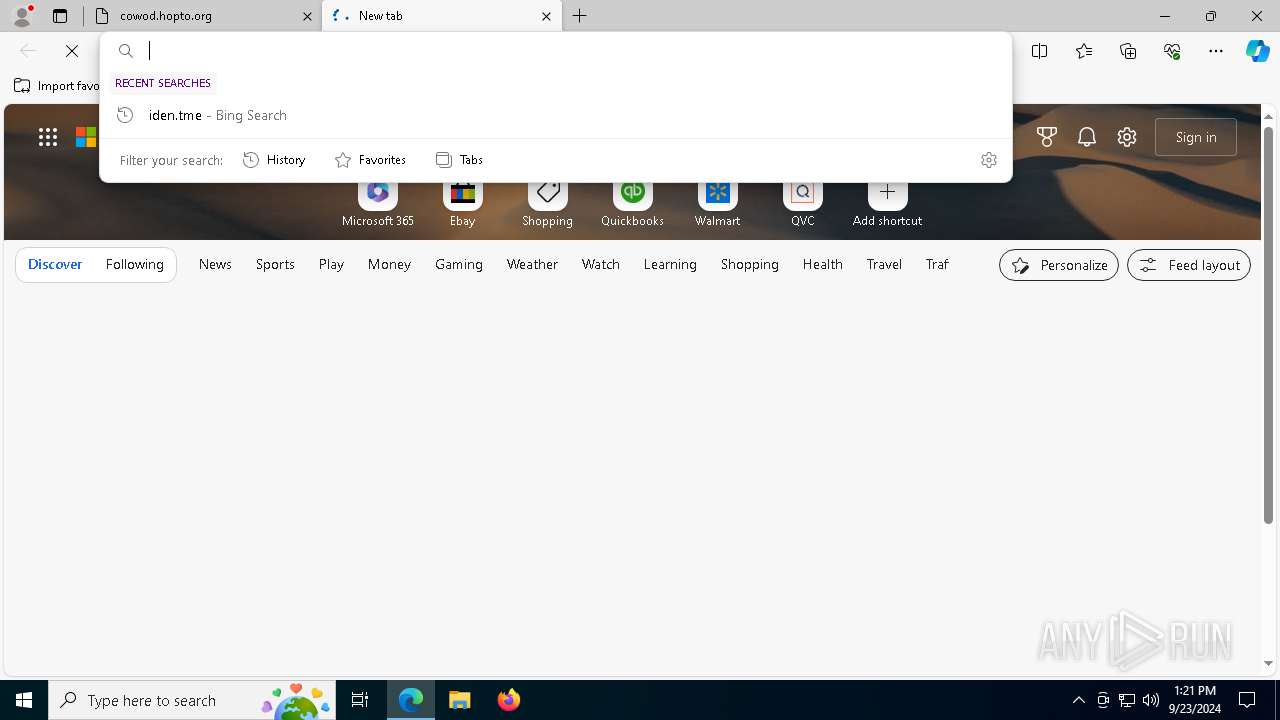Select the New tab tab
The width and height of the screenshot is (1280, 720).
pos(442,16)
